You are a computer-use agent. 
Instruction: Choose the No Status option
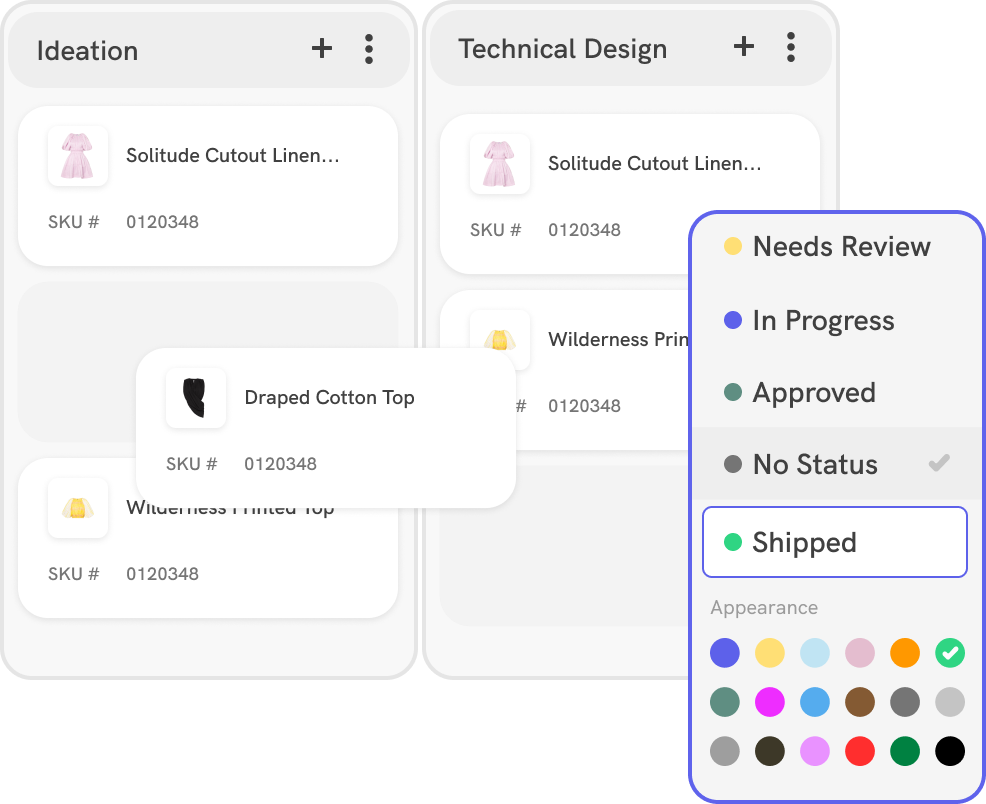836,464
